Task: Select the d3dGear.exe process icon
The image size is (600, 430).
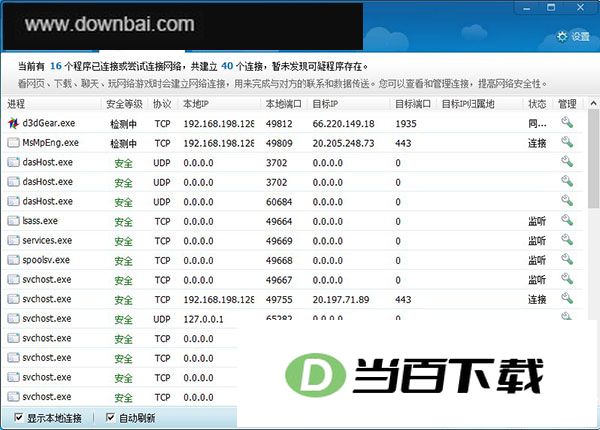Action: [x=13, y=123]
